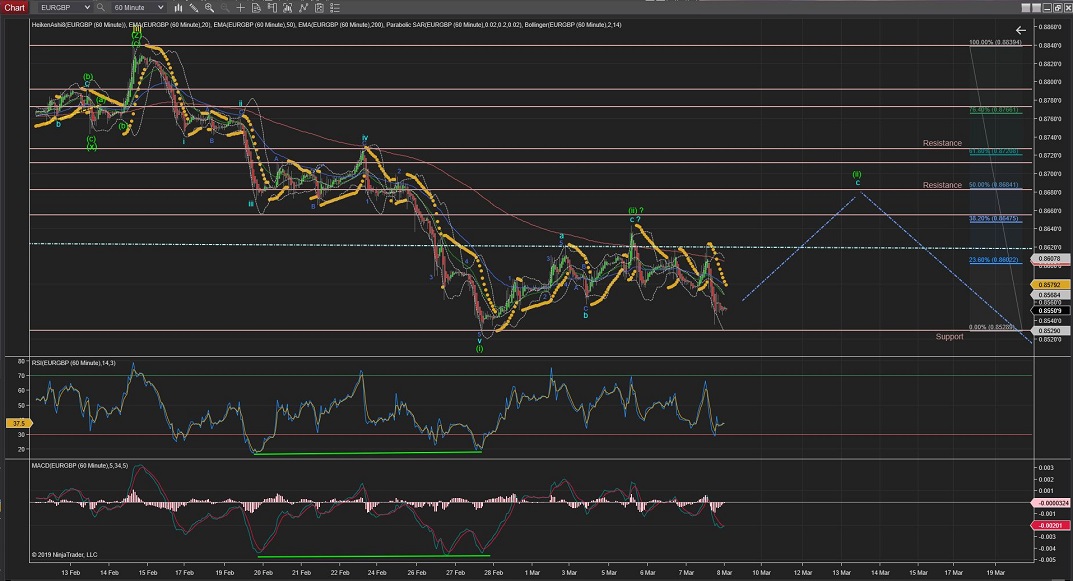This screenshot has width=1073, height=581.
Task: Select the Chart tab label
Action: click(x=14, y=8)
